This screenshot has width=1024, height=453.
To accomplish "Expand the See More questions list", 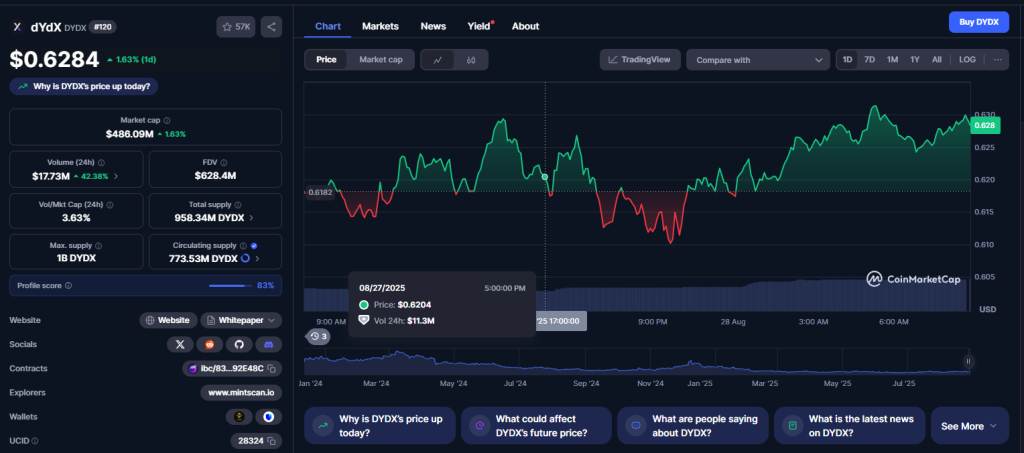I will click(969, 426).
